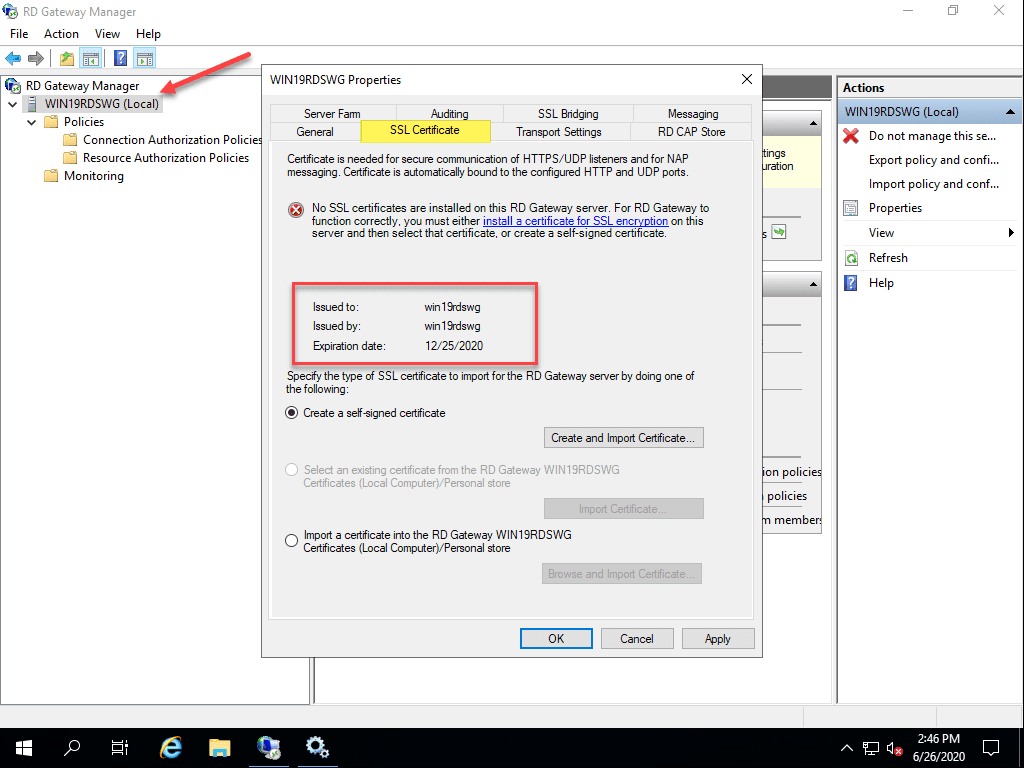Open the Help menu in menu bar
The image size is (1024, 768).
(x=148, y=34)
